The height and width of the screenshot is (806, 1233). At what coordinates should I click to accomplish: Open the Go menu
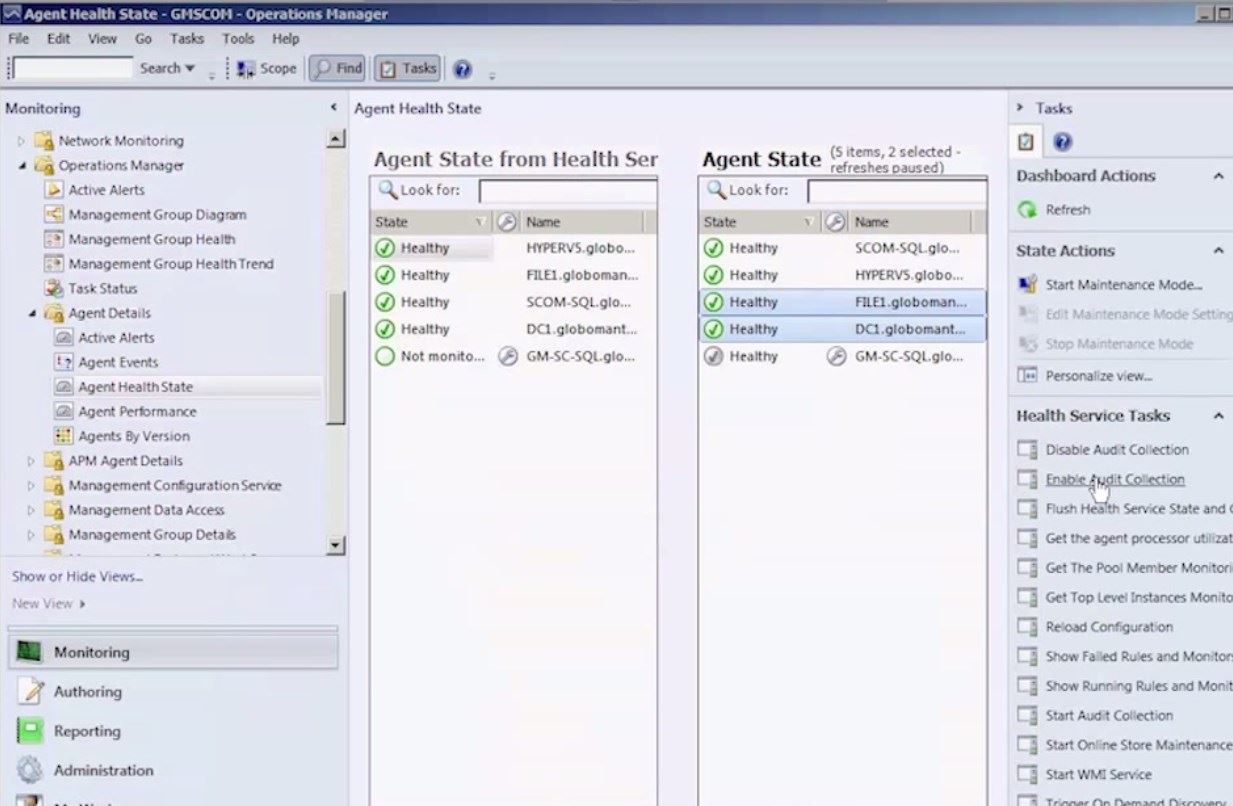[143, 39]
